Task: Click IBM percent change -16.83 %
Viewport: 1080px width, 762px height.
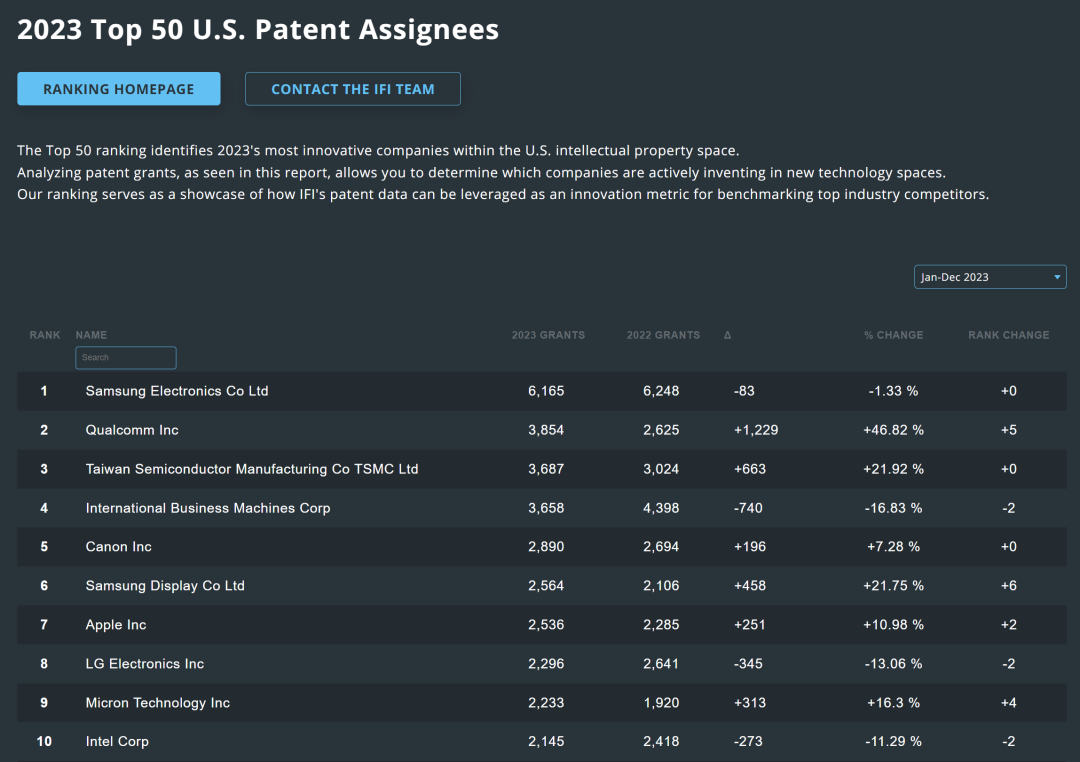Action: coord(893,508)
